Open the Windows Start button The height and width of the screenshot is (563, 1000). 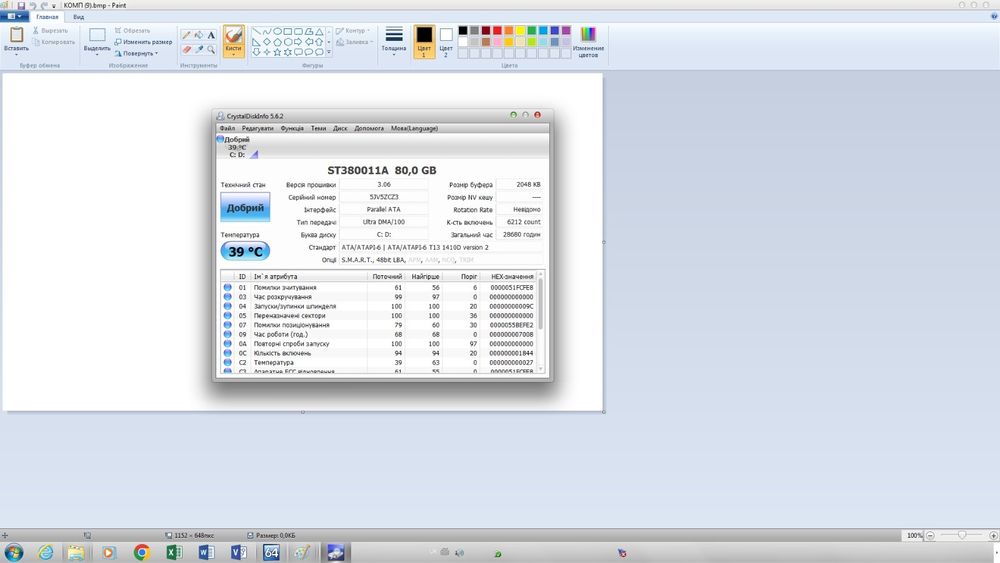(13, 552)
